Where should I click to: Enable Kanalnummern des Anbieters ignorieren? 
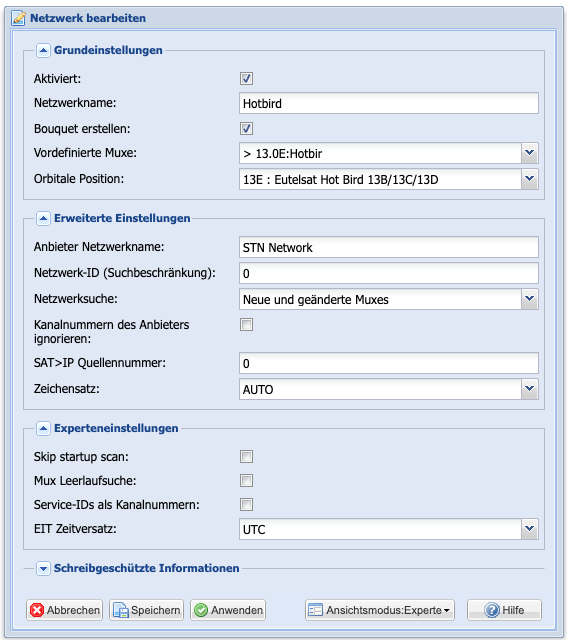click(247, 325)
